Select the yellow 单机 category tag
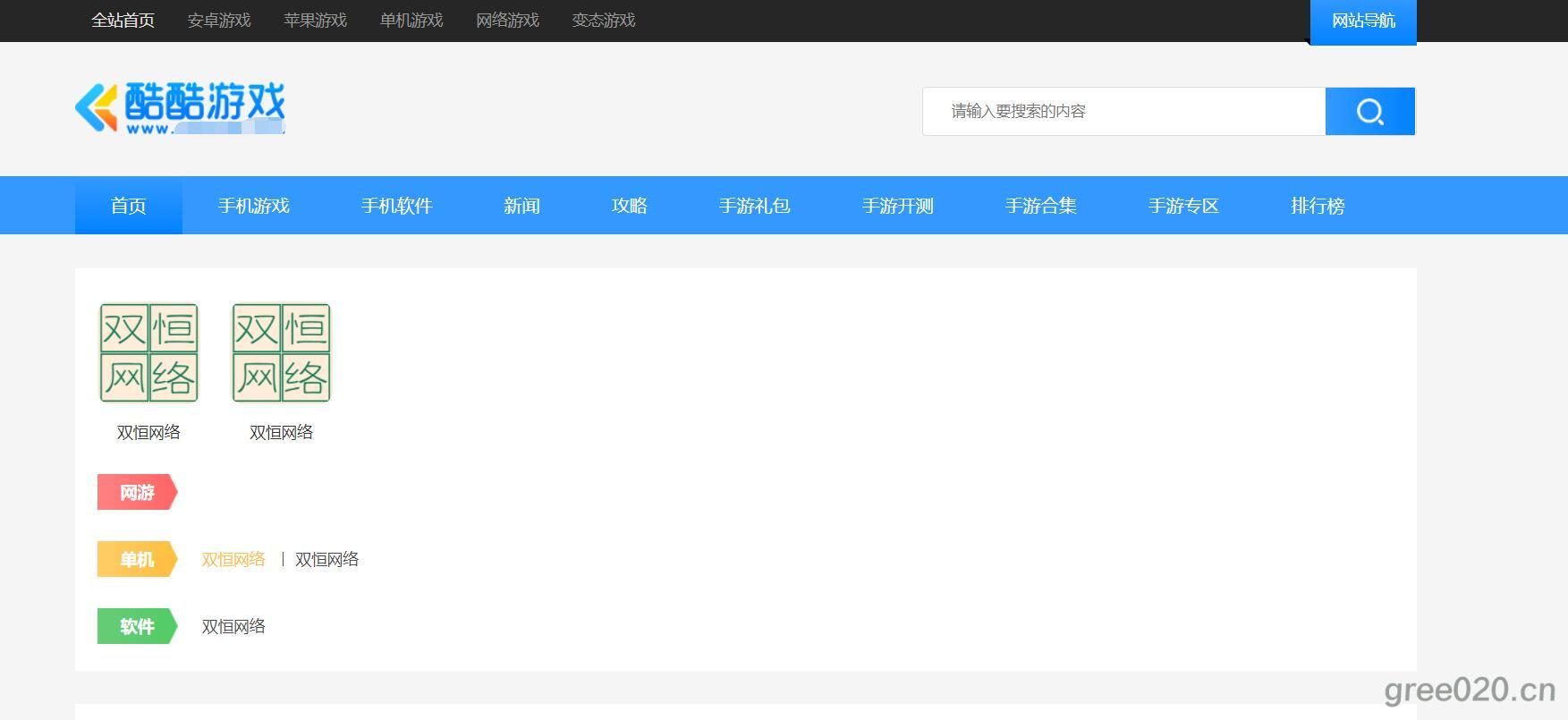 [x=137, y=560]
